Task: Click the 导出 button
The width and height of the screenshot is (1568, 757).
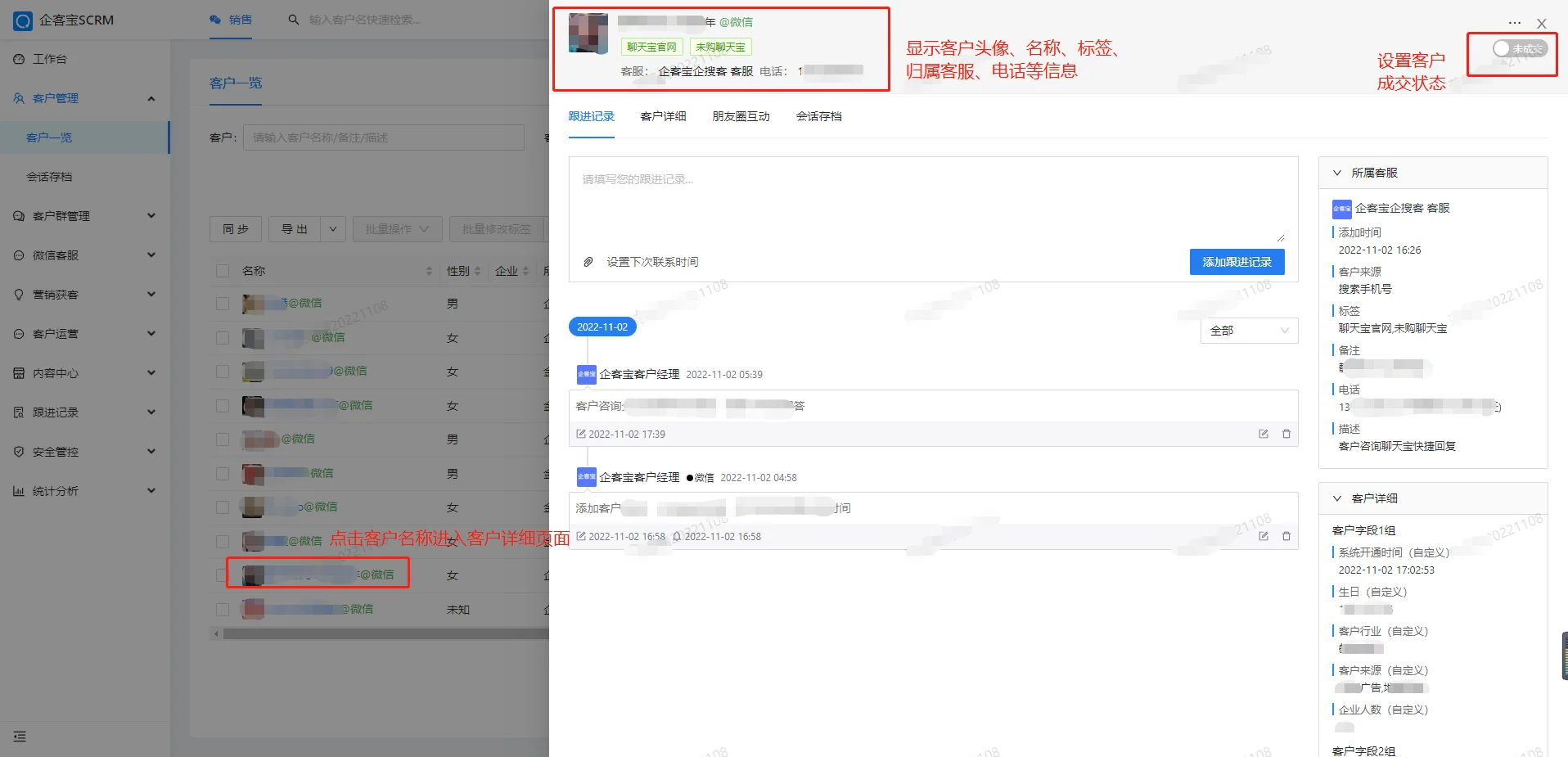Action: coord(295,229)
